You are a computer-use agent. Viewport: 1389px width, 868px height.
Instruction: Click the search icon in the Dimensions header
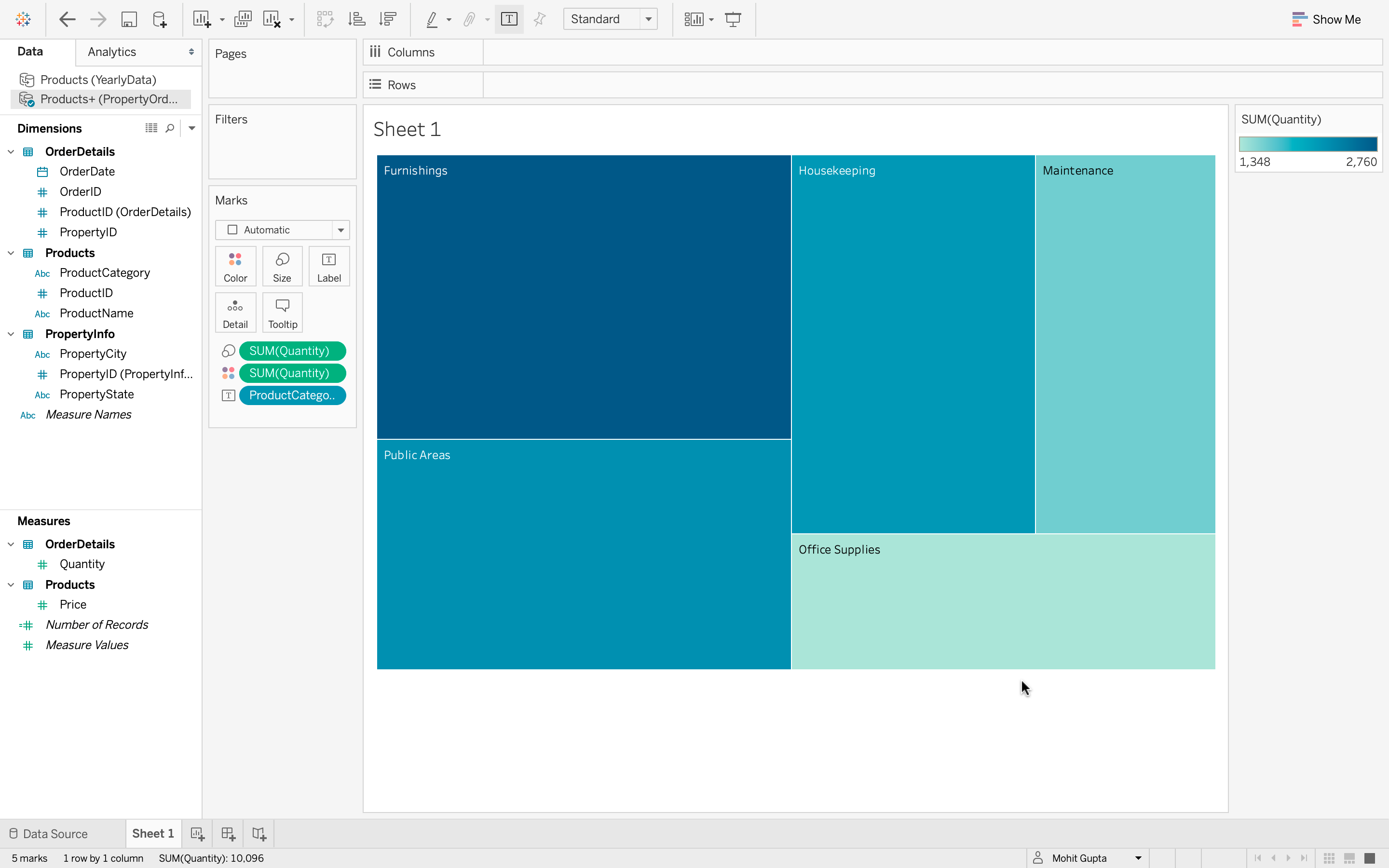click(x=170, y=128)
